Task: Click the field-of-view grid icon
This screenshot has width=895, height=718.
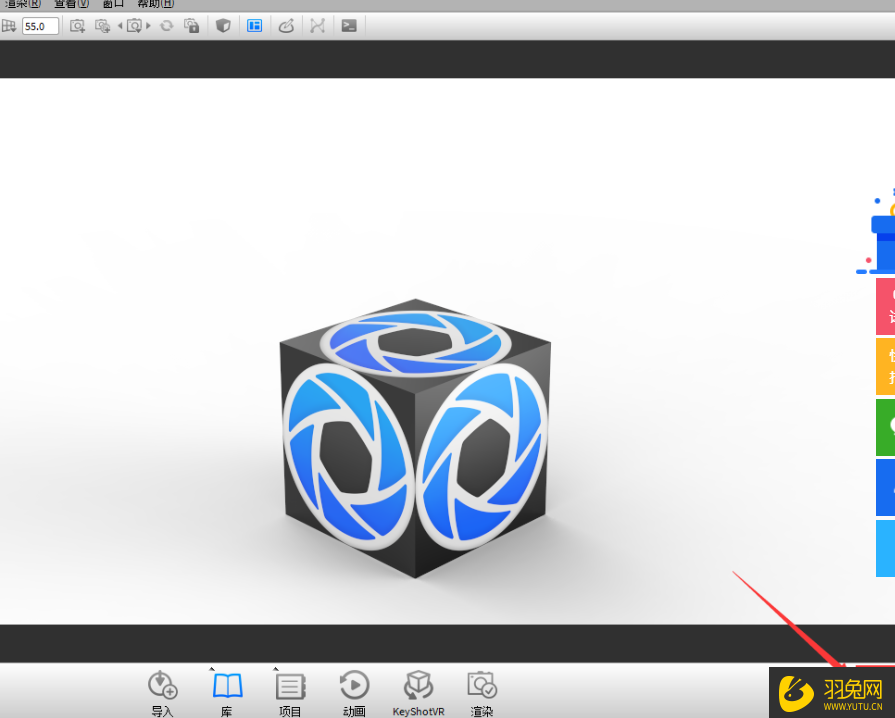Action: coord(8,26)
